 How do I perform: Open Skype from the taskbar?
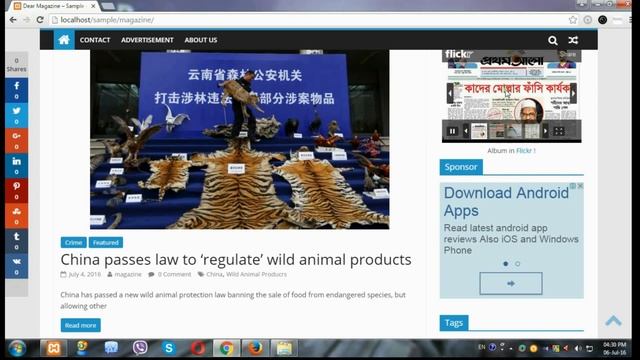(x=169, y=348)
